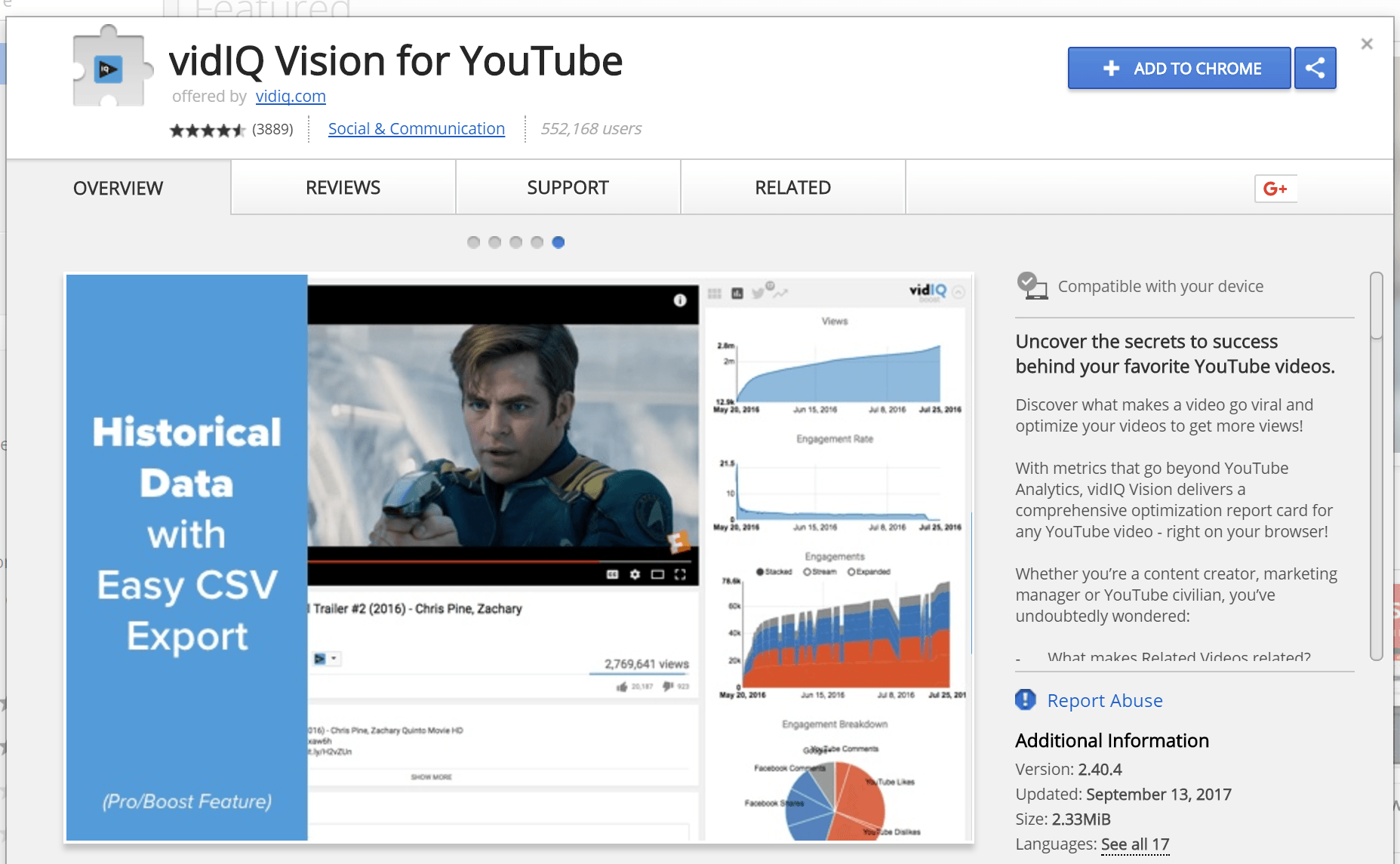Viewport: 1400px width, 864px height.
Task: Add vidIQ Vision to Chrome
Action: click(1179, 68)
